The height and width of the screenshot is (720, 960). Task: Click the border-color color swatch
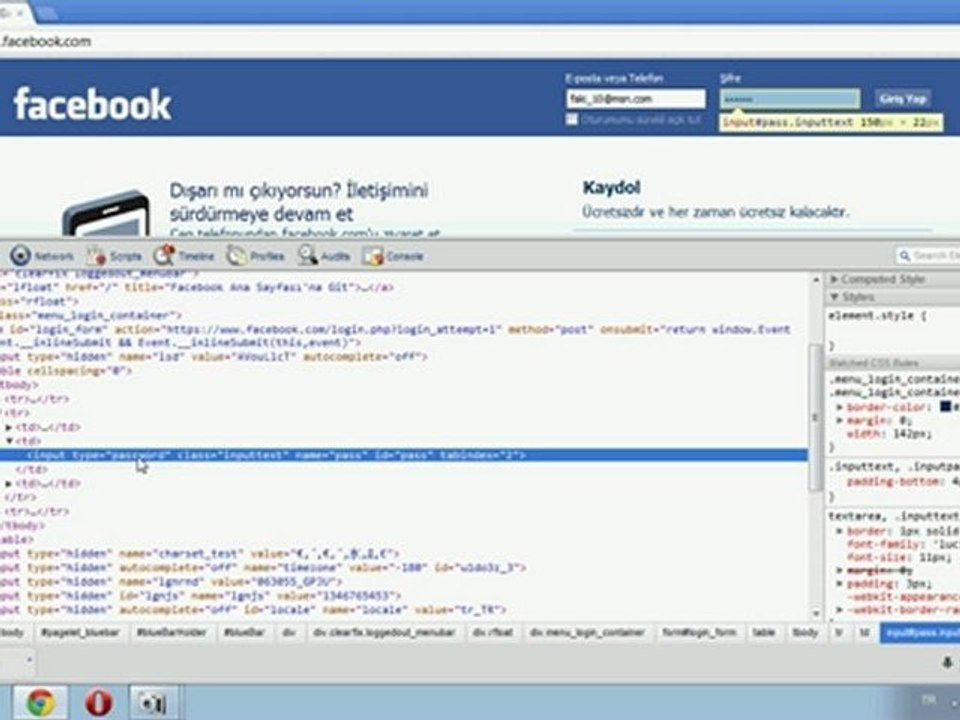click(x=946, y=407)
